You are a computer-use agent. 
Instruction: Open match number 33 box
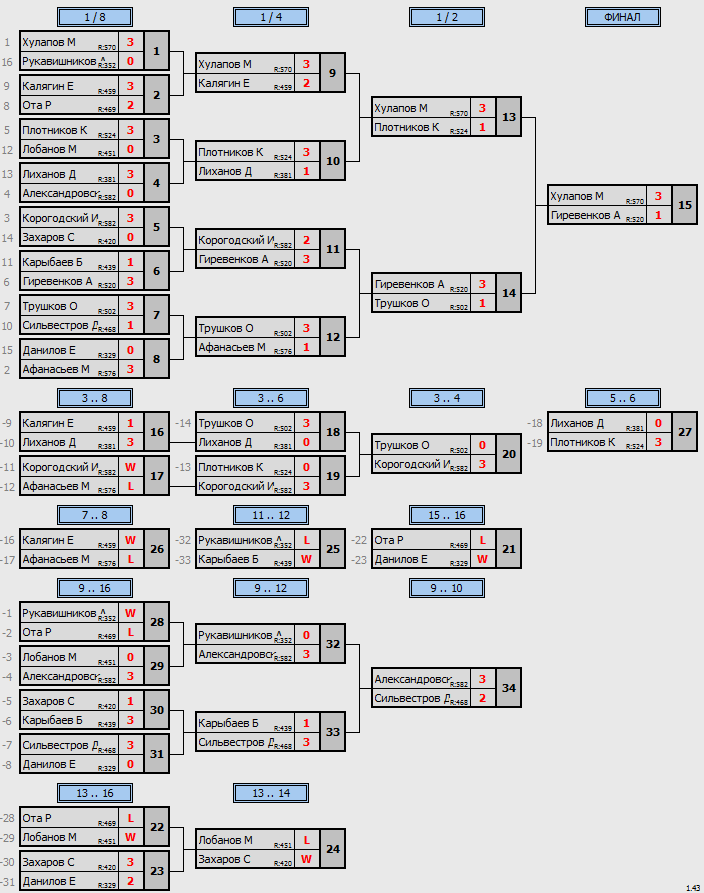pos(333,732)
